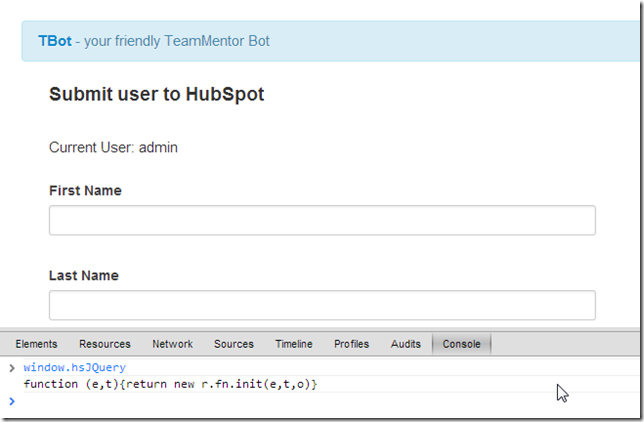Focus the Last Name input field
The width and height of the screenshot is (644, 422).
point(322,305)
